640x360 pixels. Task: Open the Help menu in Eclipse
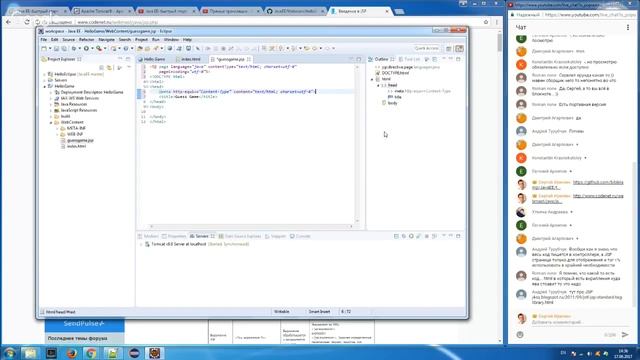[187, 40]
